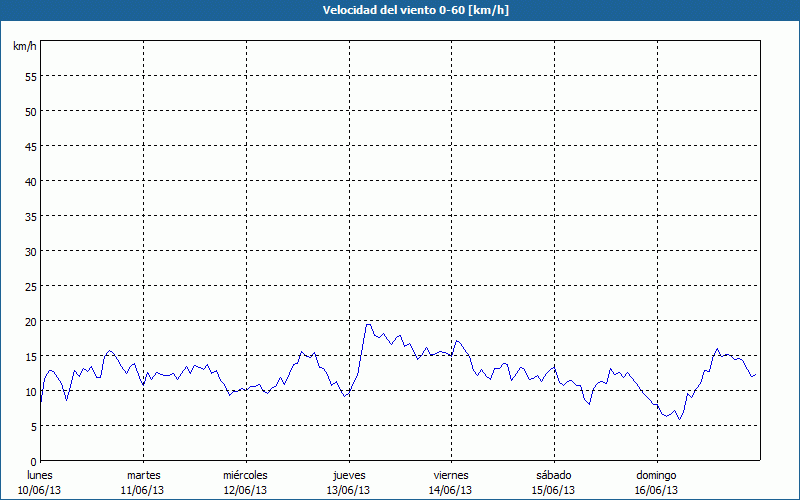This screenshot has height=500, width=800.
Task: Click the 'viernes' day label
Action: 451,475
